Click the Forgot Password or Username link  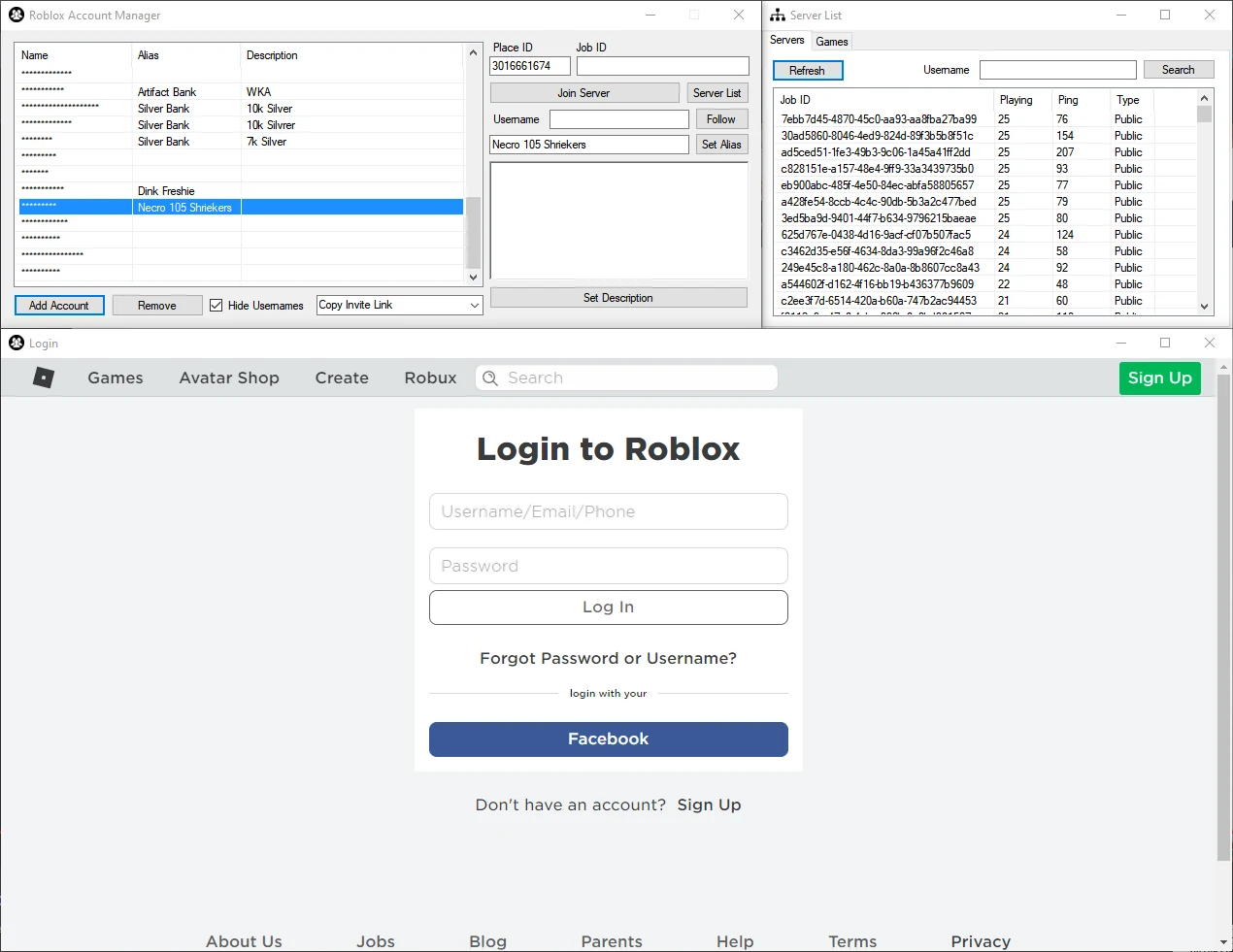point(608,658)
